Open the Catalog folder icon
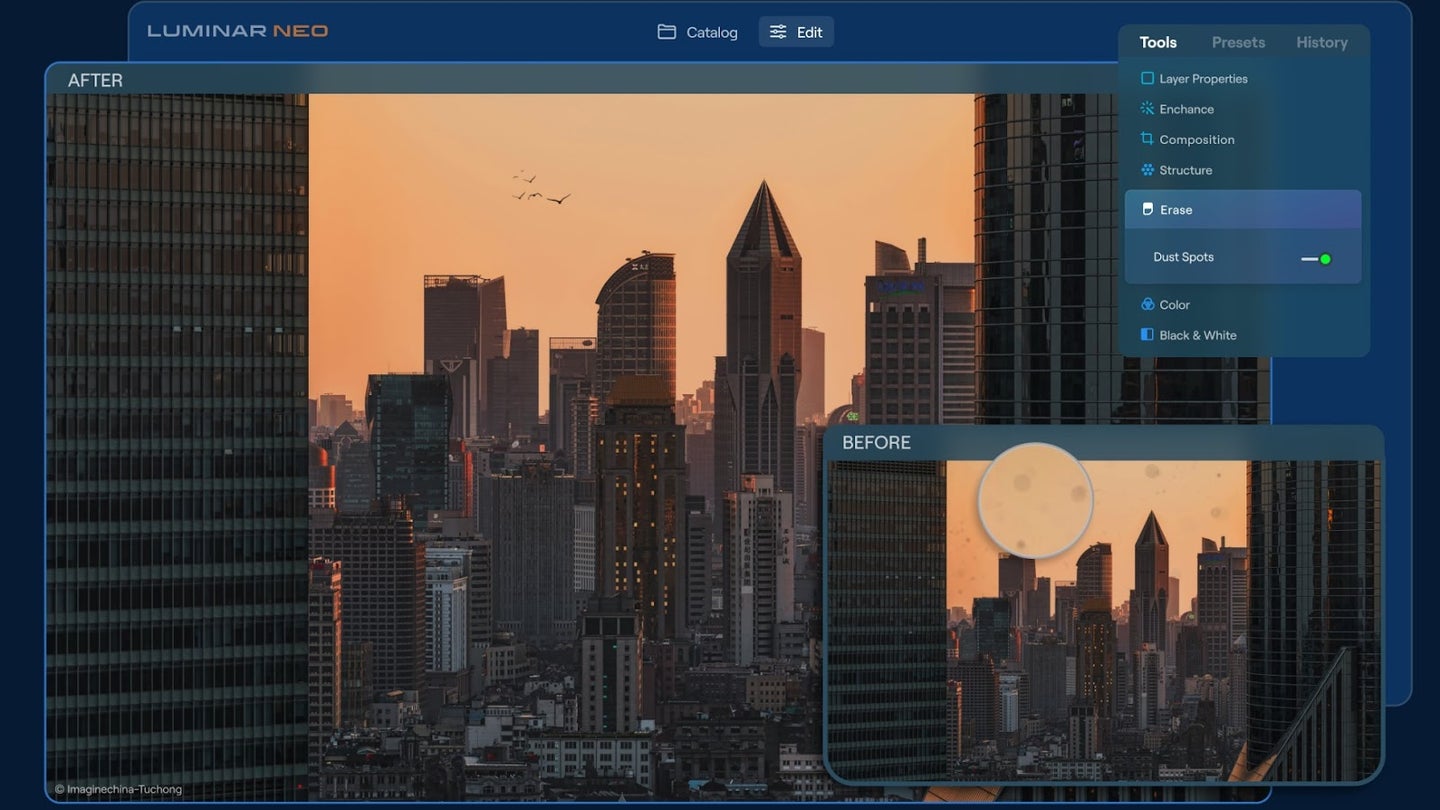This screenshot has width=1440, height=810. coord(667,32)
